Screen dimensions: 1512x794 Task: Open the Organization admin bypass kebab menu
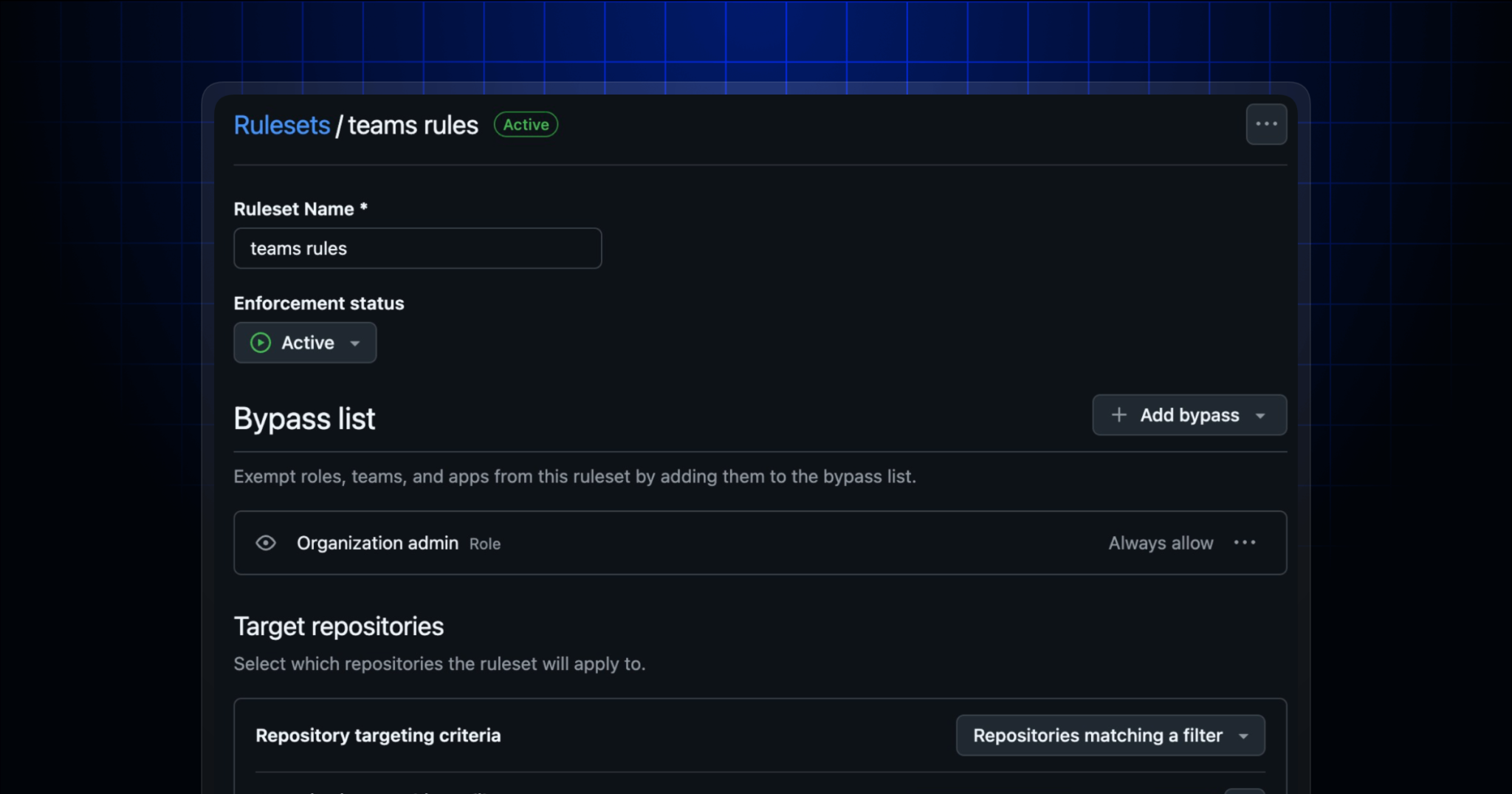(x=1245, y=543)
